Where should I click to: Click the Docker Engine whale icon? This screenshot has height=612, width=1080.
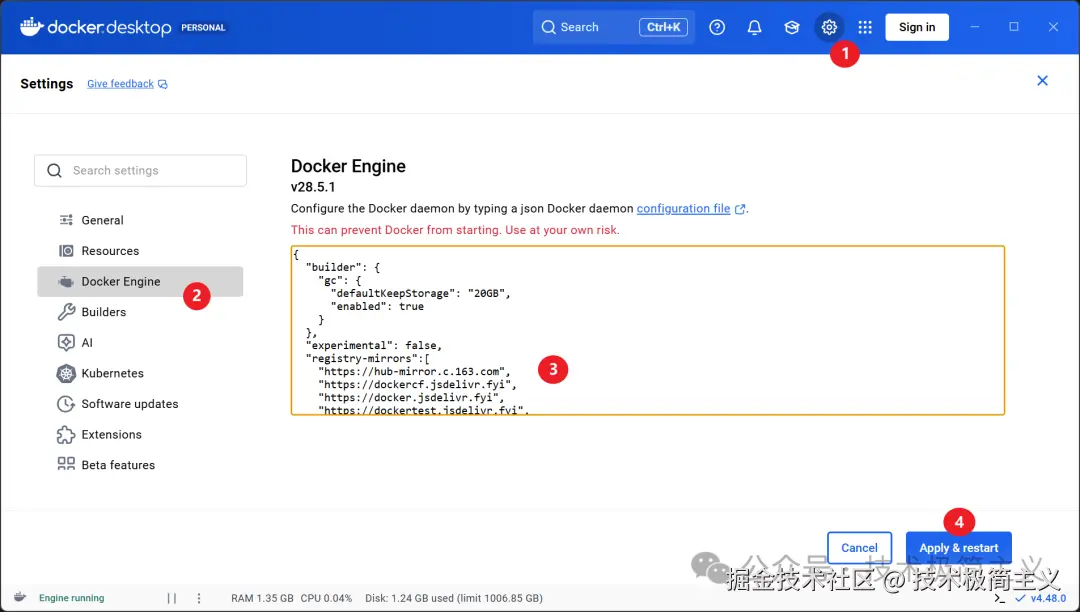coord(66,282)
